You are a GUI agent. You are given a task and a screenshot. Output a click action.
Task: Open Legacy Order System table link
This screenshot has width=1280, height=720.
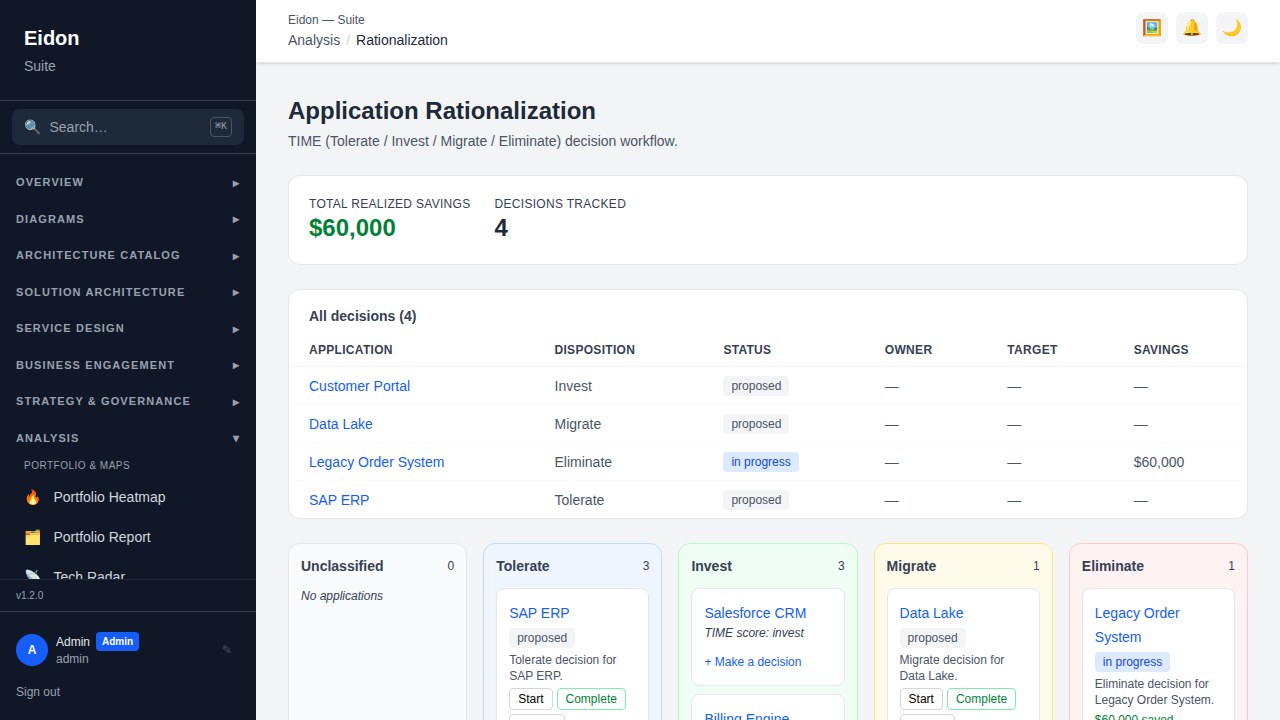[x=376, y=462]
